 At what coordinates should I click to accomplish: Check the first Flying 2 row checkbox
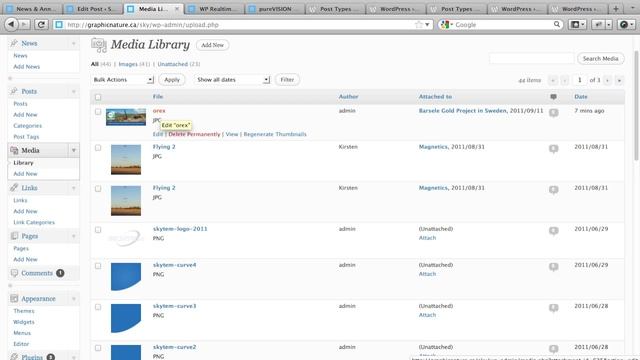pos(98,147)
